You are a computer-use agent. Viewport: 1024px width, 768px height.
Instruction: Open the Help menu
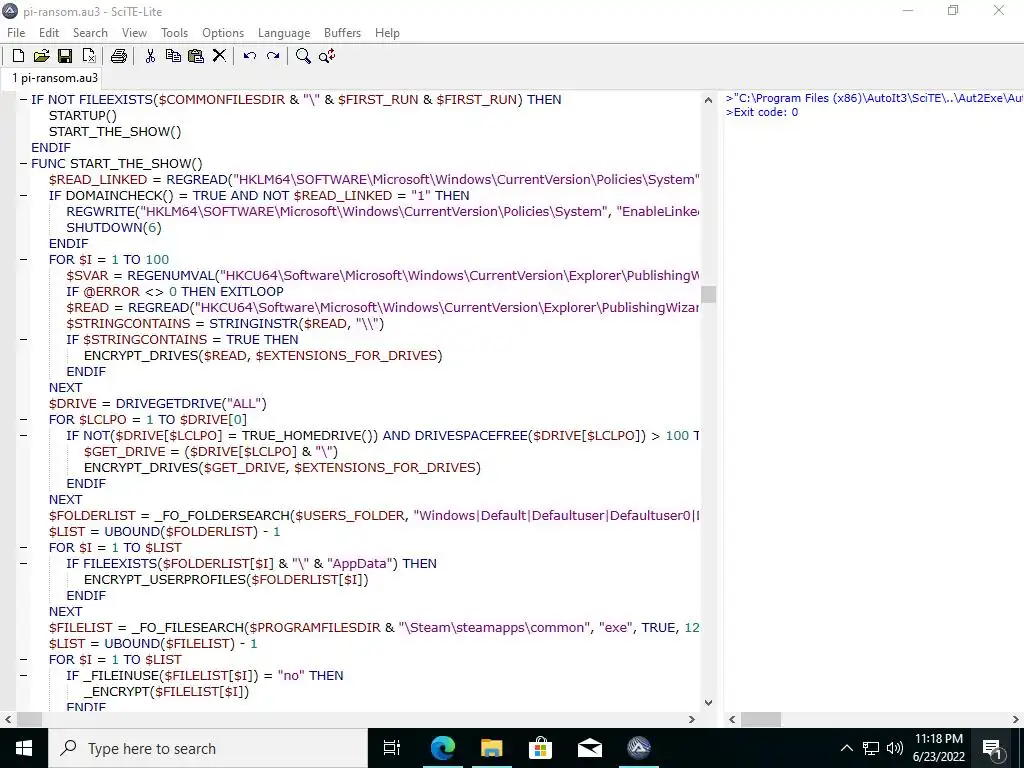387,33
